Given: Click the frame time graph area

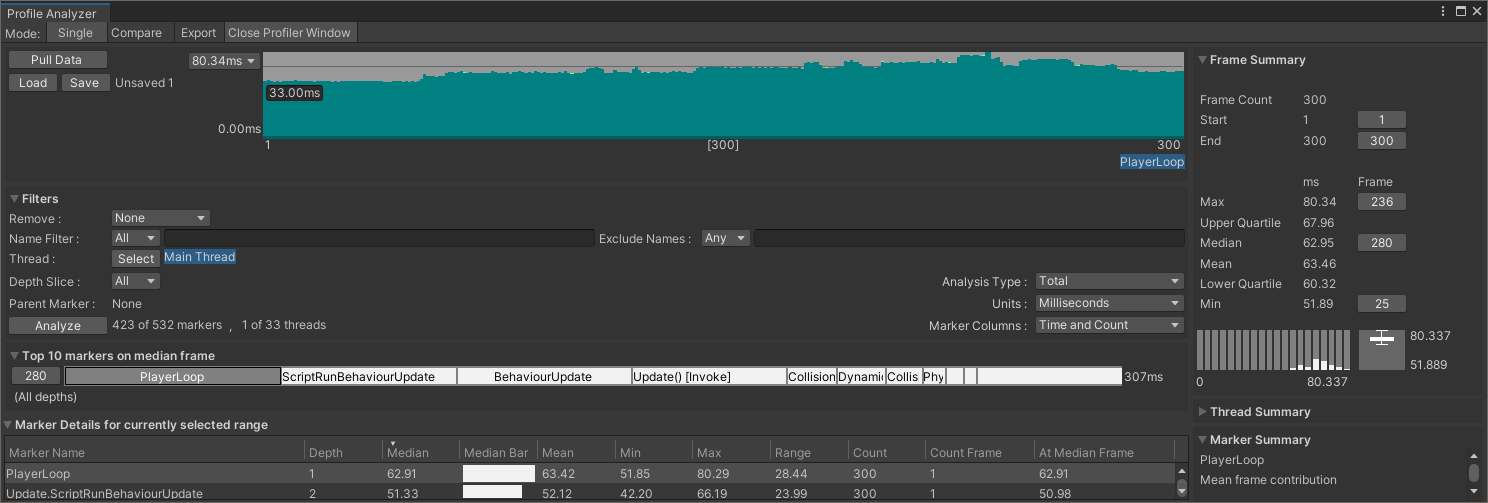Looking at the screenshot, I should [724, 95].
